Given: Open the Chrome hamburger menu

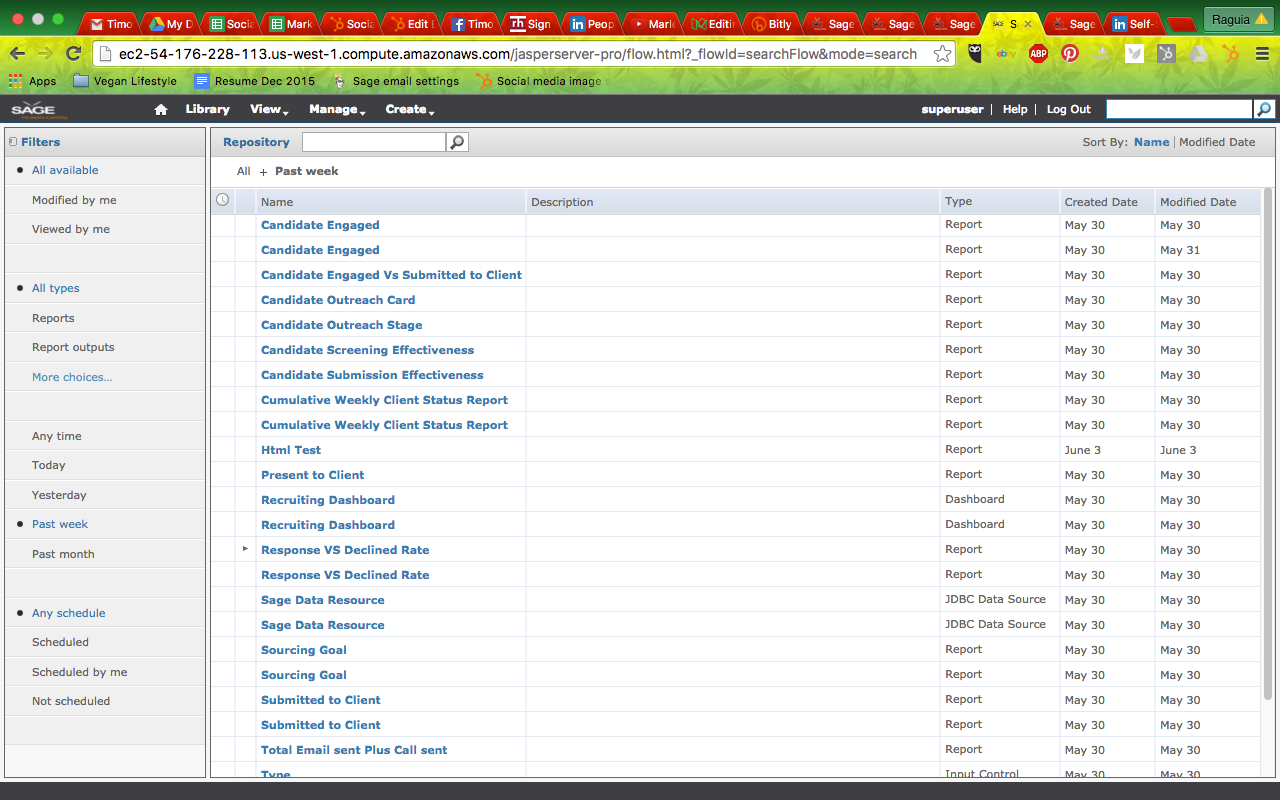Looking at the screenshot, I should [x=1261, y=54].
